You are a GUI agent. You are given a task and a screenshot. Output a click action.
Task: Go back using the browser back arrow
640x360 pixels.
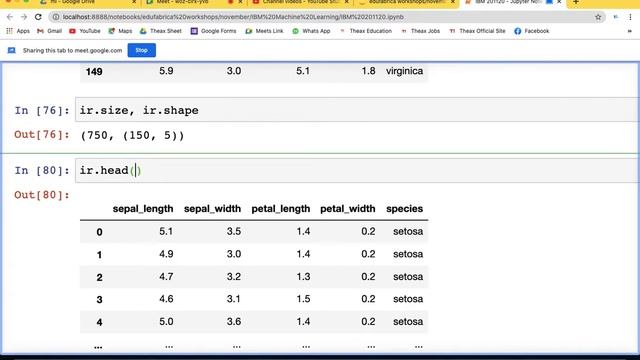(10, 17)
